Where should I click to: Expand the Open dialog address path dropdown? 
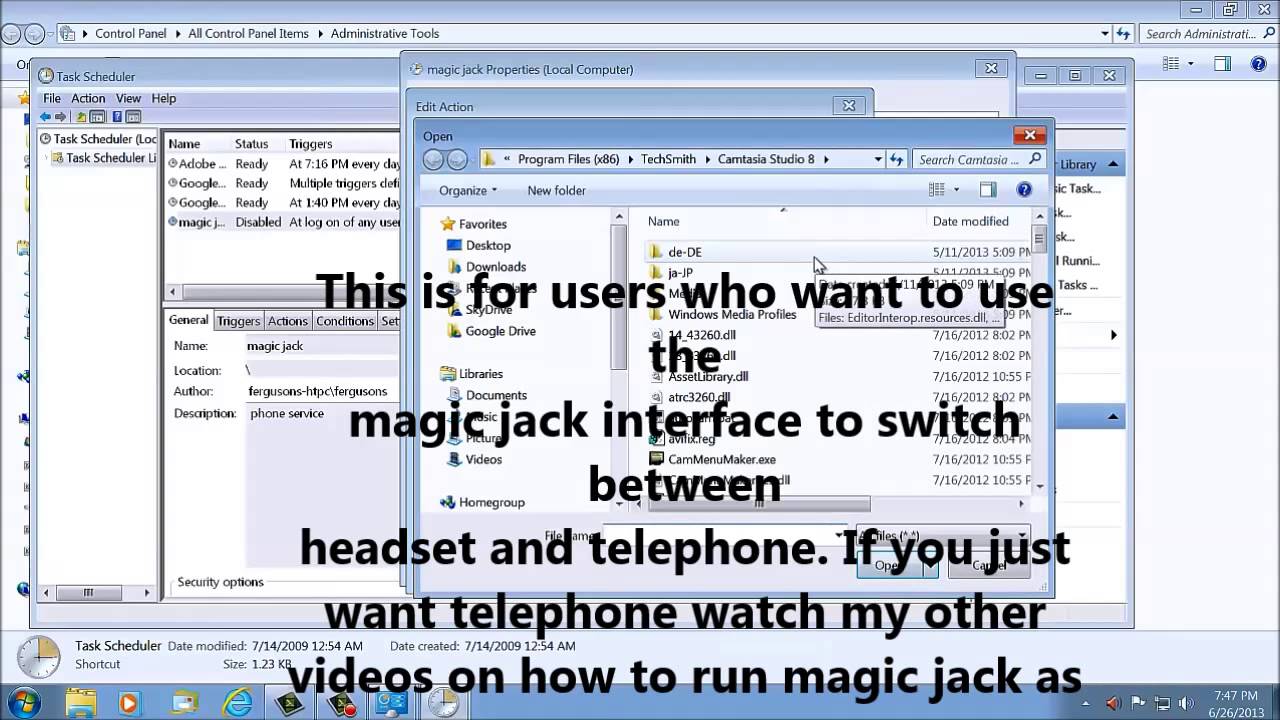pos(878,159)
